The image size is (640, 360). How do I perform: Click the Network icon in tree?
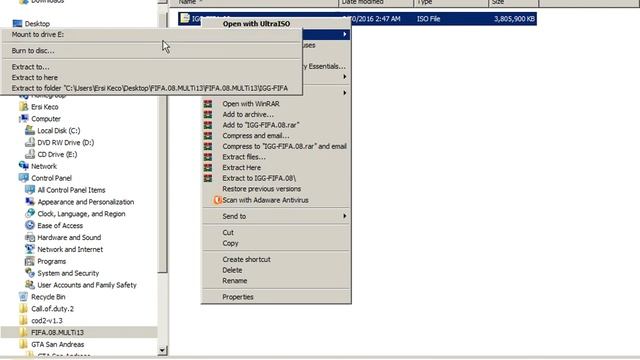click(24, 166)
